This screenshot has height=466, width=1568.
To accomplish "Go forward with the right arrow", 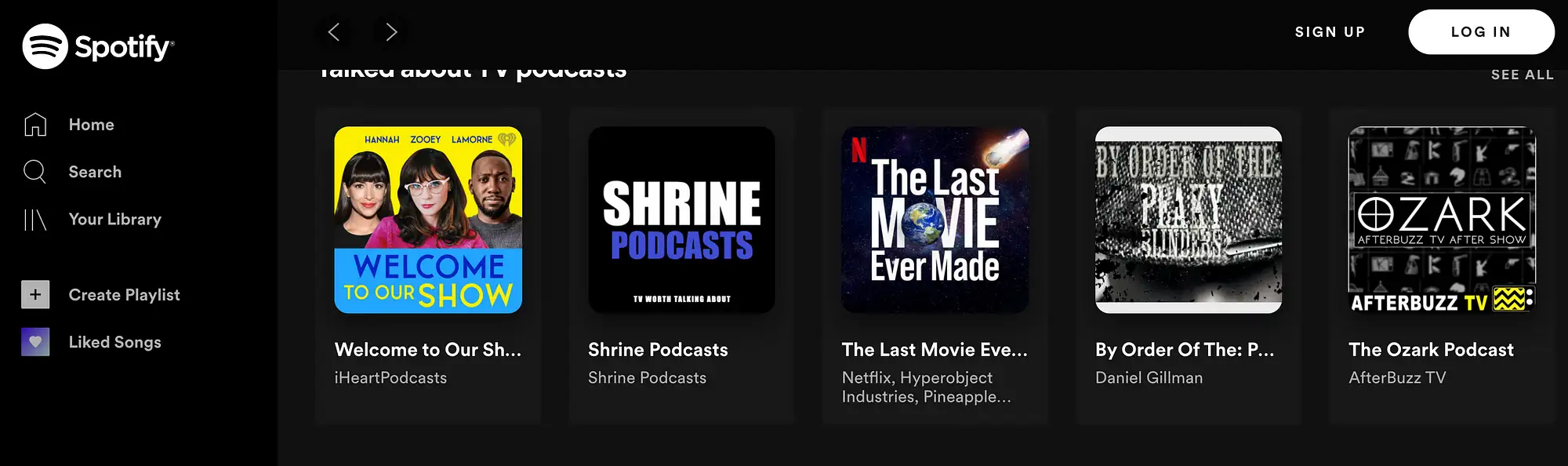I will click(391, 32).
